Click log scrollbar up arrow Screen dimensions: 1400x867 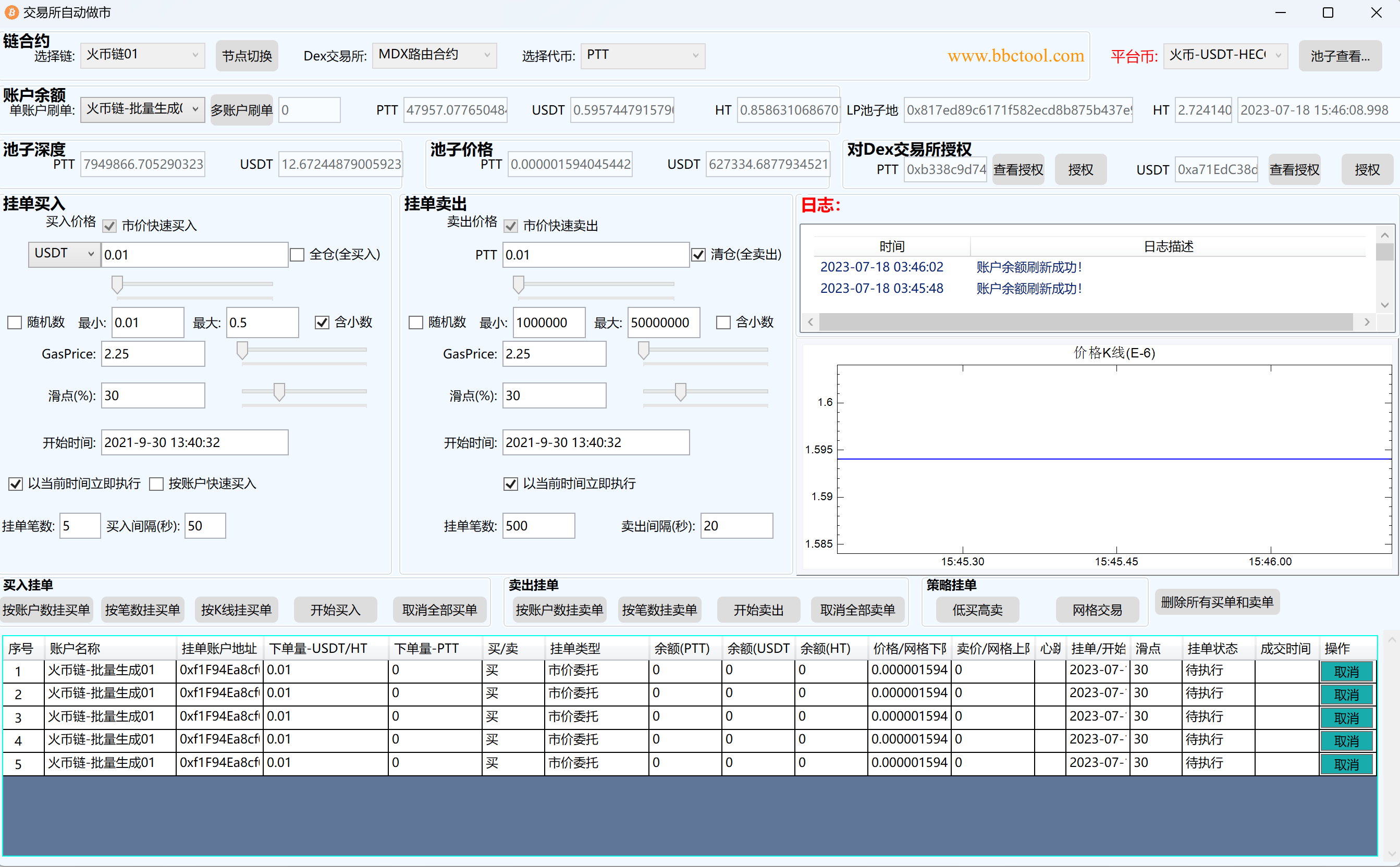[1384, 235]
